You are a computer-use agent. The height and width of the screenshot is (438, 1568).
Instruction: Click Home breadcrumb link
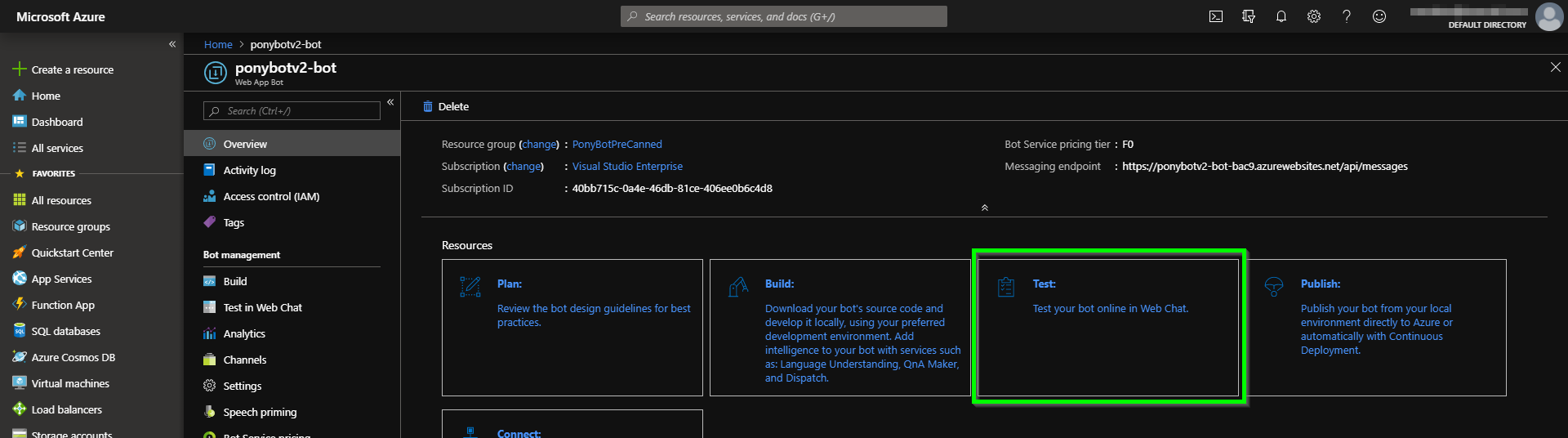[218, 44]
